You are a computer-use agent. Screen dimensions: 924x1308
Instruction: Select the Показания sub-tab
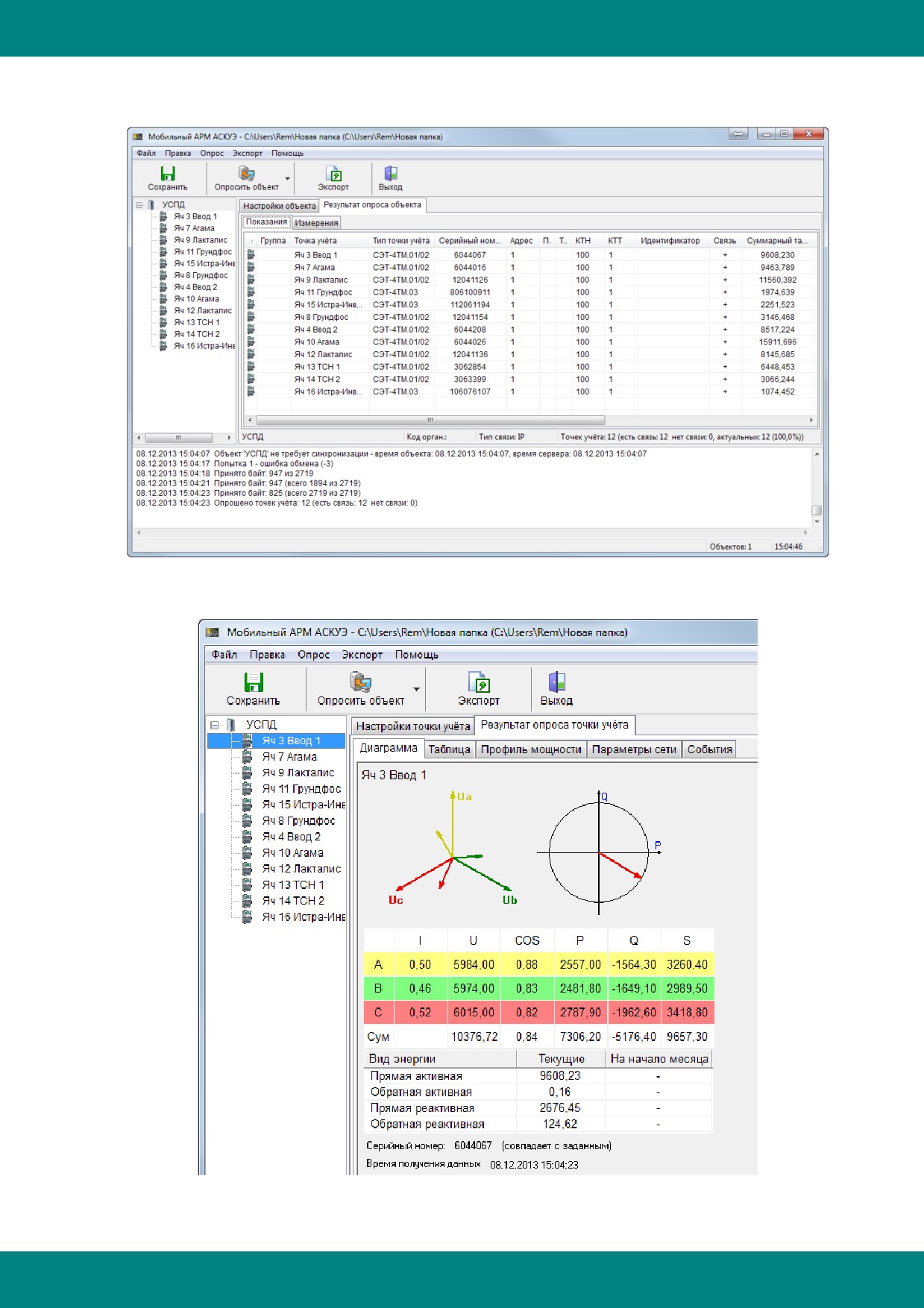coord(266,221)
